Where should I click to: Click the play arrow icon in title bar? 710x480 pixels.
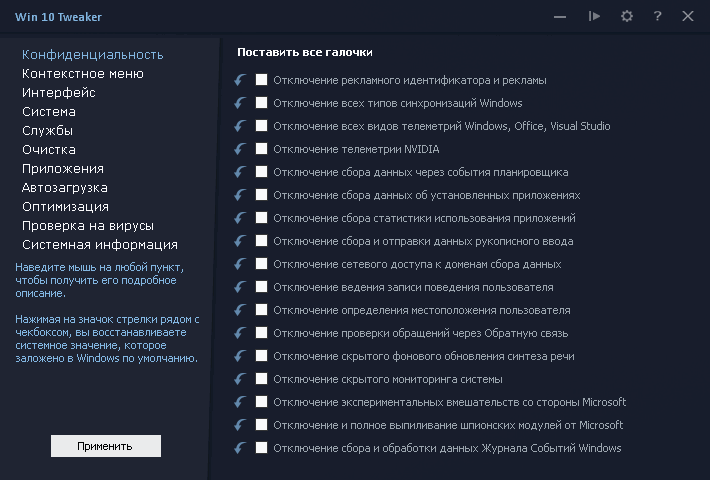pyautogui.click(x=594, y=16)
